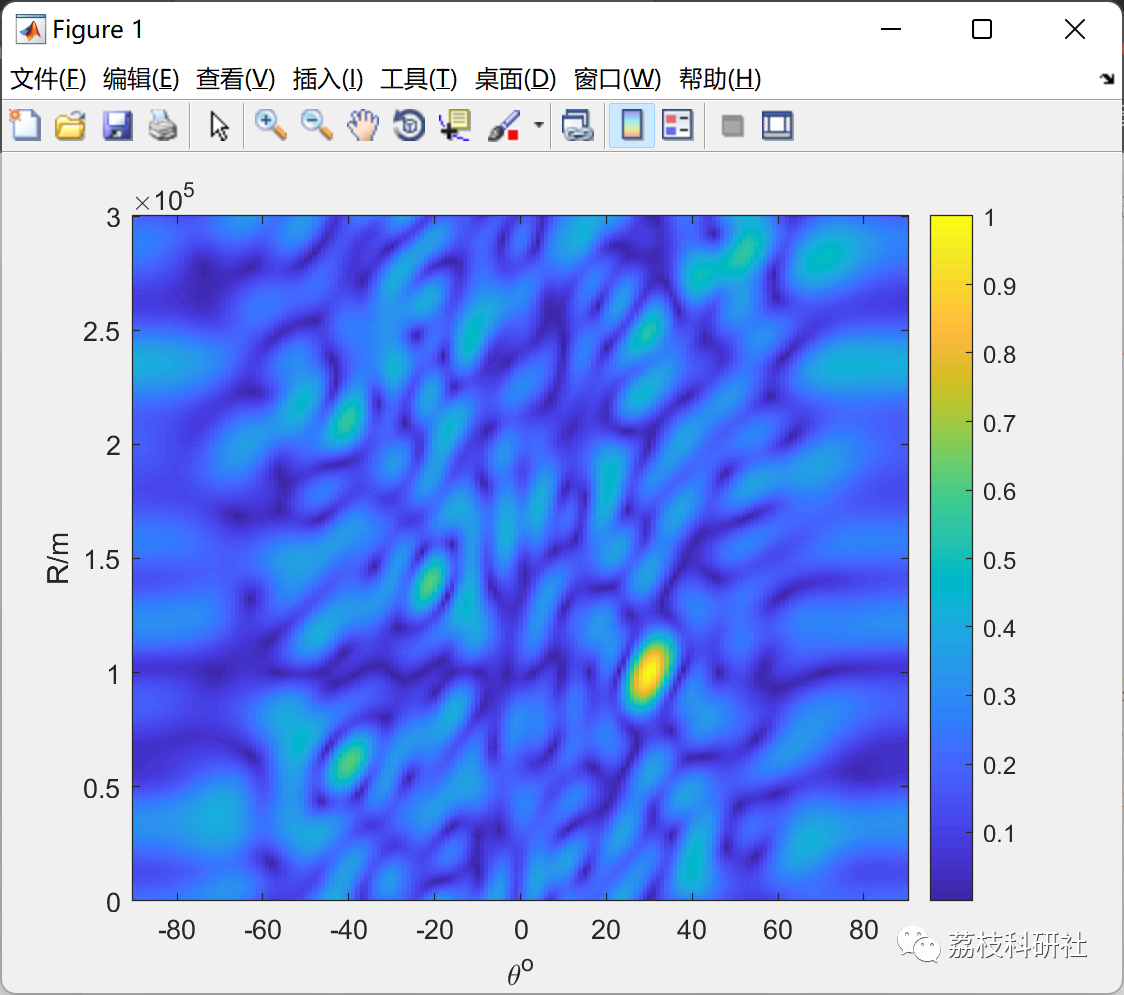This screenshot has width=1124, height=995.
Task: Click the ×10^5 axis exponent label
Action: click(x=164, y=198)
